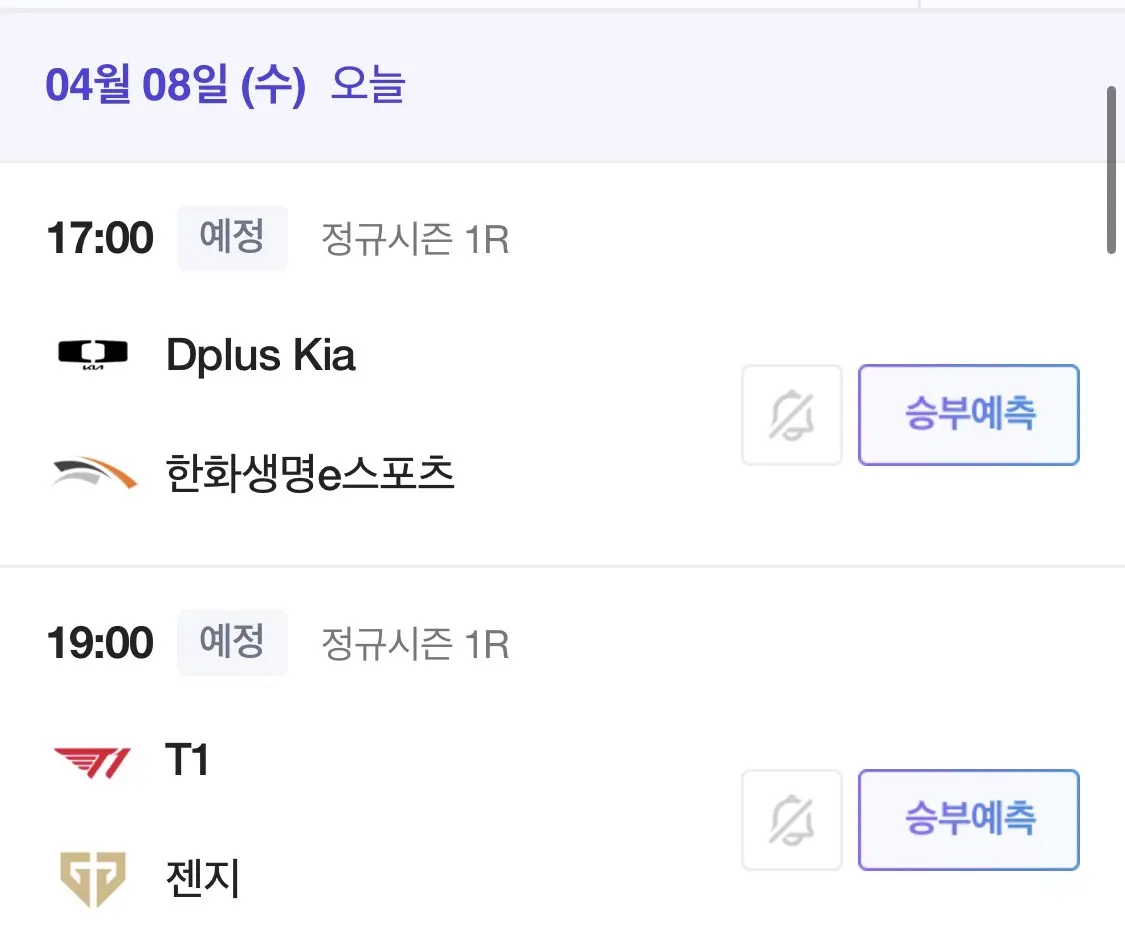Click the 젠지 team logo

93,879
